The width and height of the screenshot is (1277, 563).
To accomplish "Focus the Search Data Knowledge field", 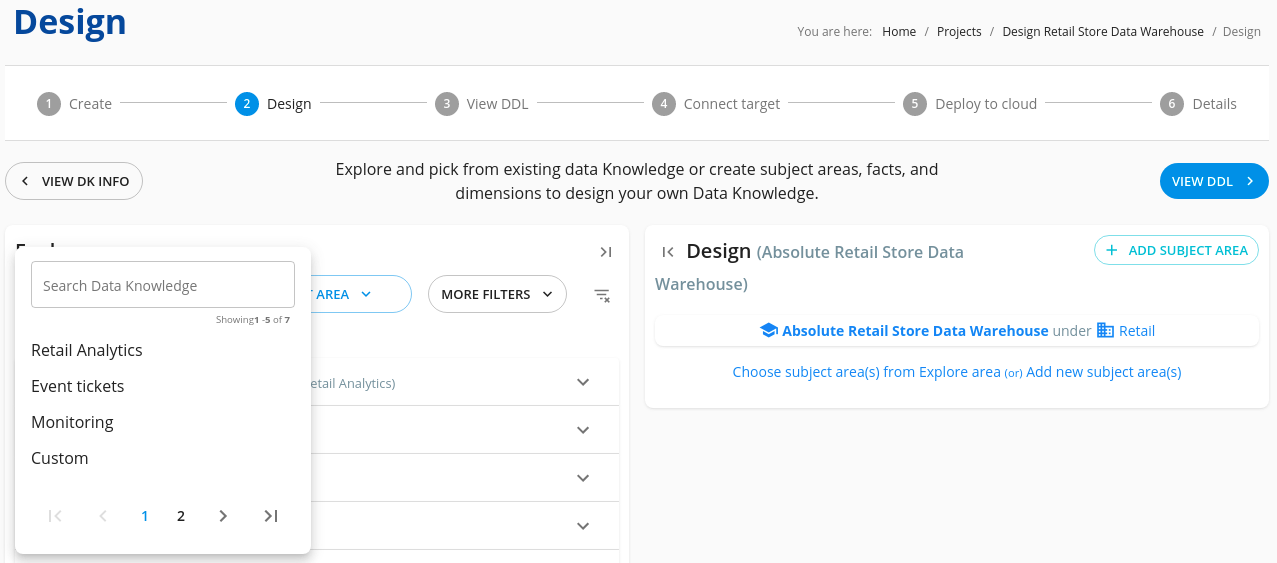I will point(163,285).
